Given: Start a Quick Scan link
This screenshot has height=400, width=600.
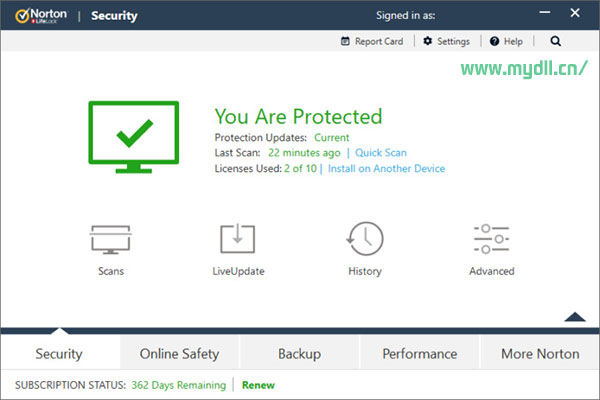Looking at the screenshot, I should 381,153.
